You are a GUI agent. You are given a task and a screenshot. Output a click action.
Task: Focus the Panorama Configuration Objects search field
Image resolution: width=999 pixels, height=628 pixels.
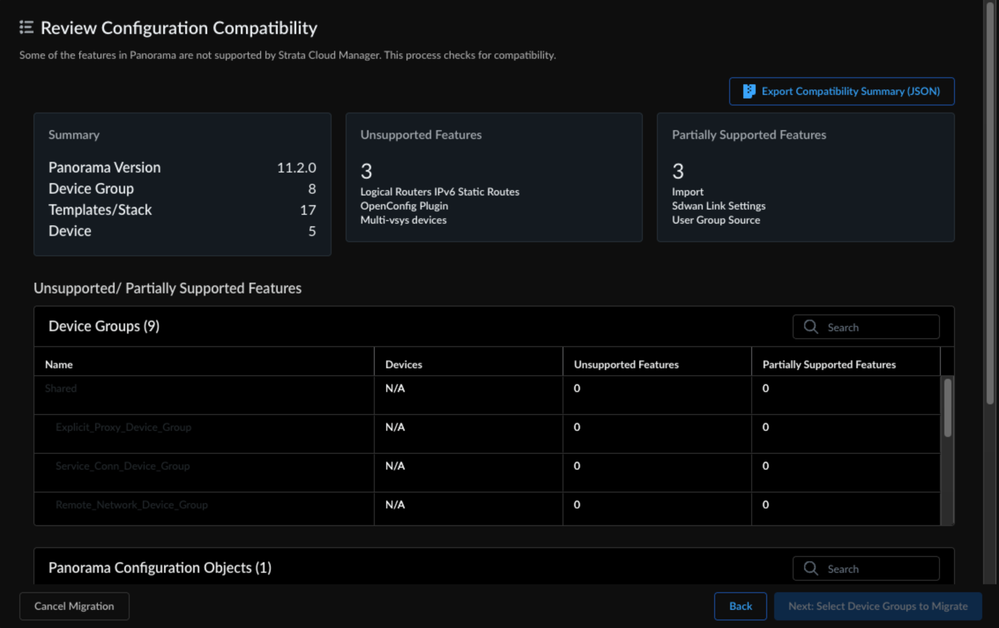coord(866,568)
